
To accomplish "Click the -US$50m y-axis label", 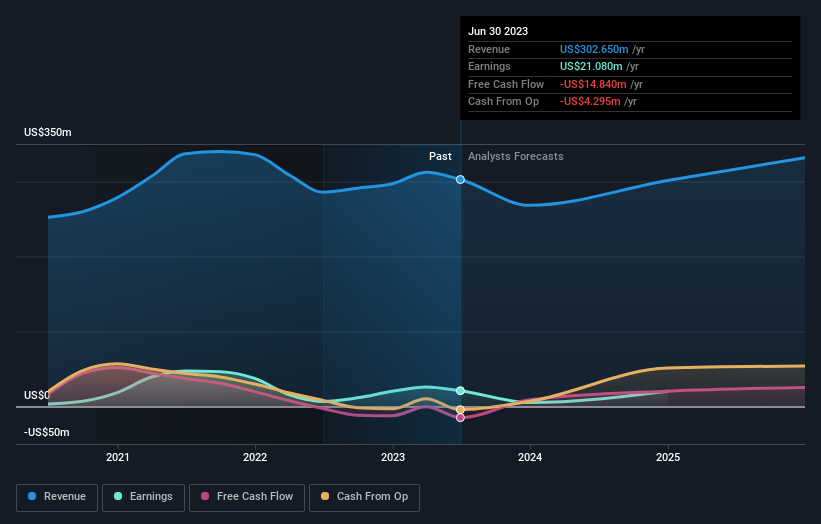I will click(x=47, y=432).
